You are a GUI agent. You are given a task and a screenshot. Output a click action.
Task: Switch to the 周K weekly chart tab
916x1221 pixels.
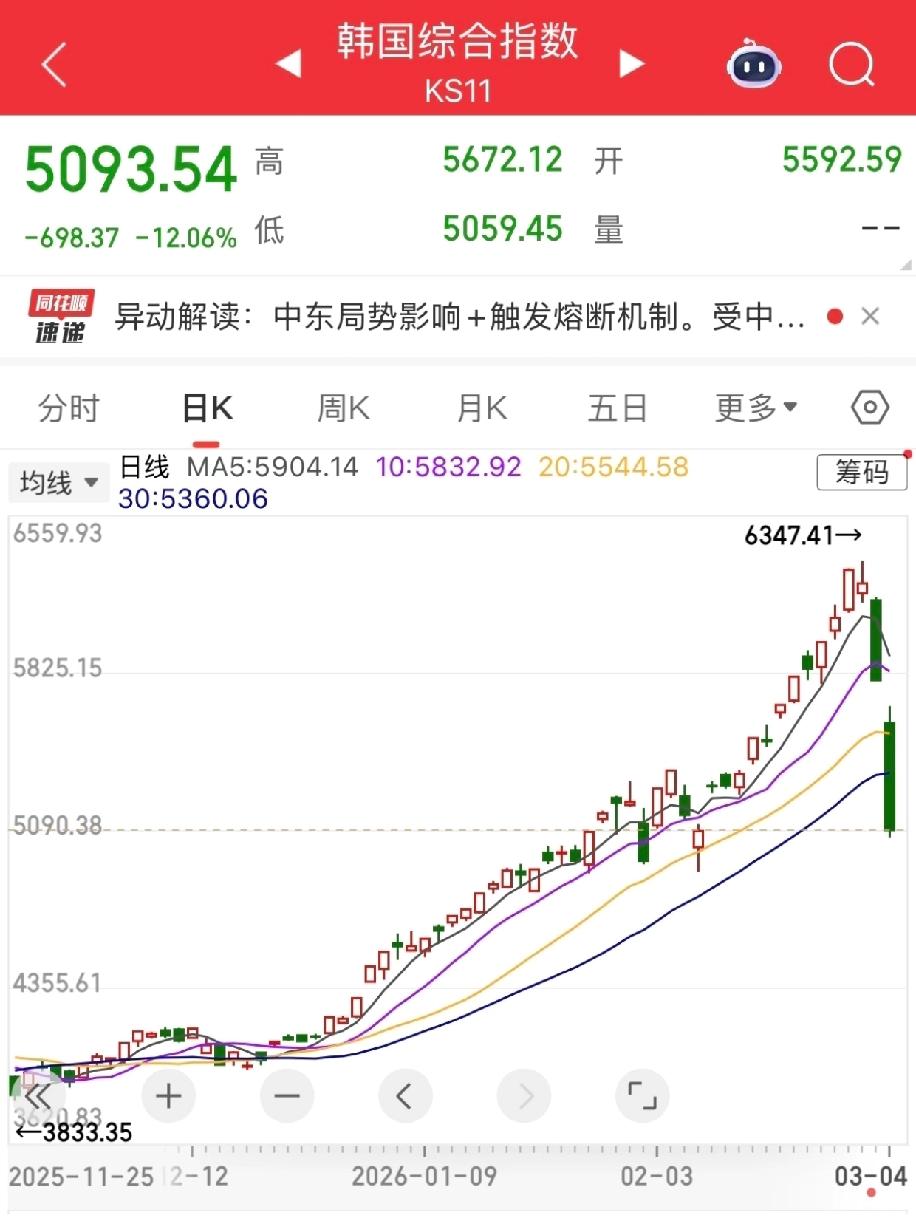tap(342, 407)
